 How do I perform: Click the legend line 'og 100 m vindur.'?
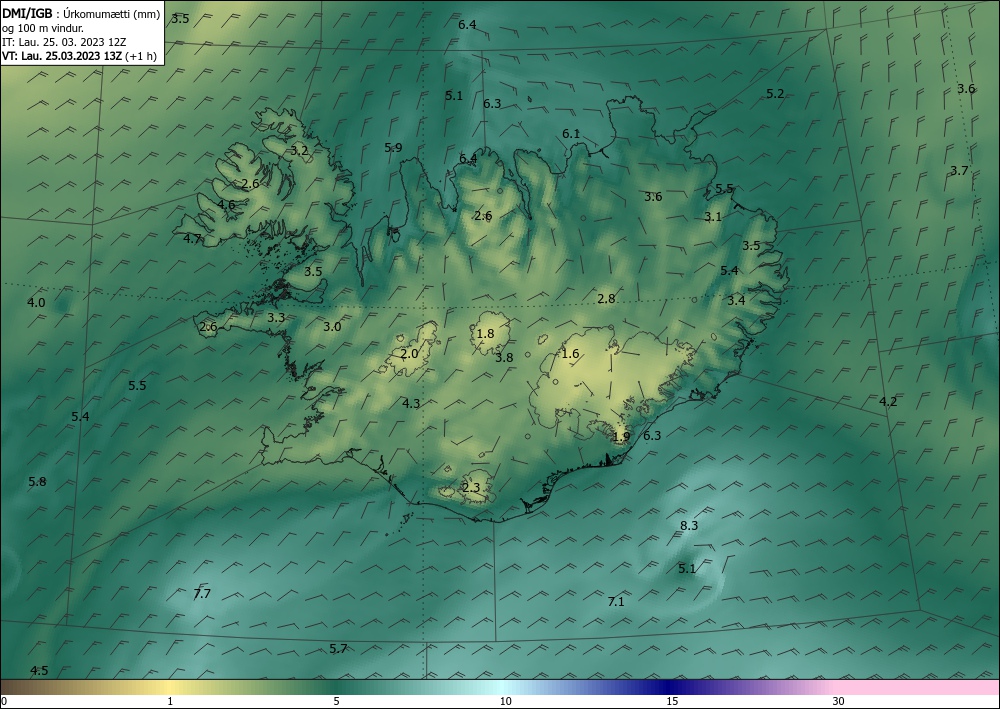(43, 28)
